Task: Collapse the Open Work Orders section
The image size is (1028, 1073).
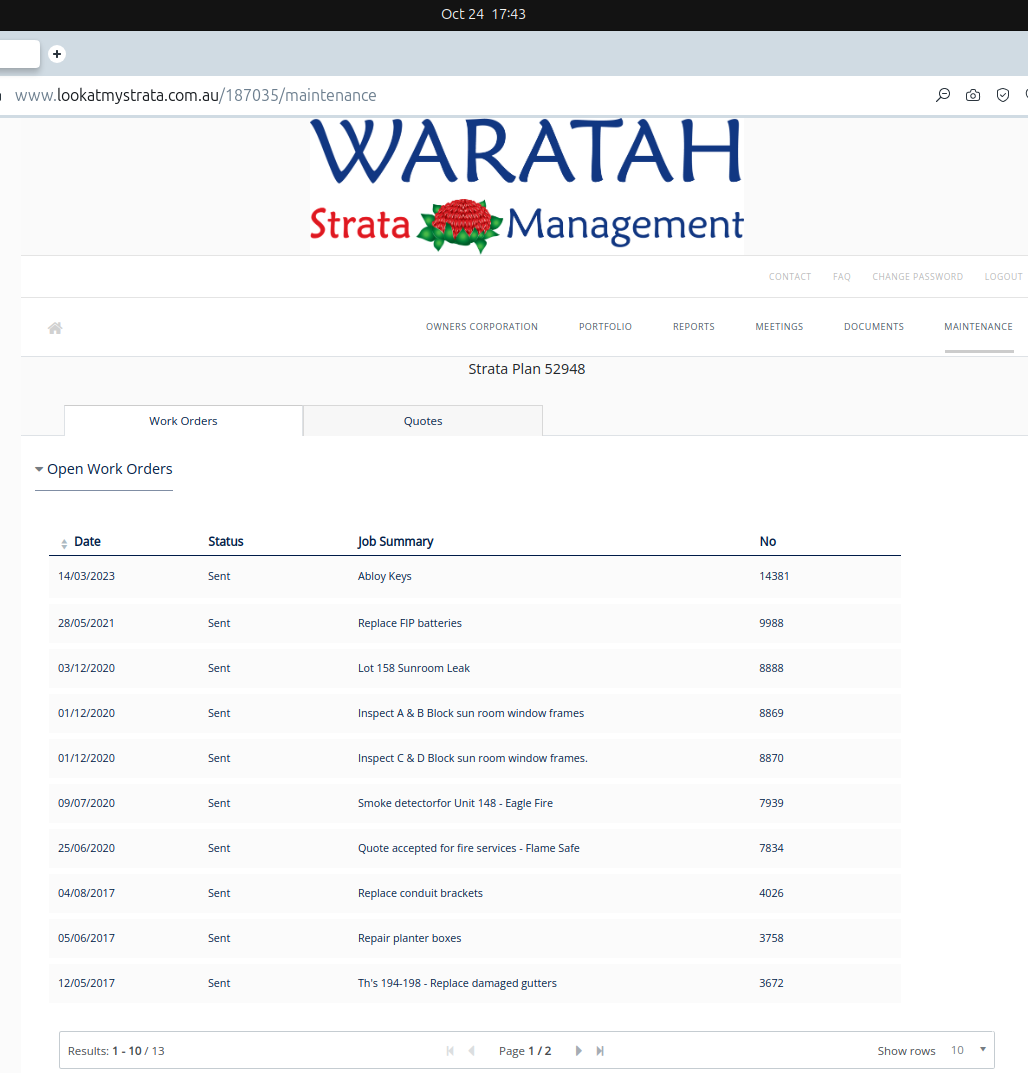Action: 39,469
